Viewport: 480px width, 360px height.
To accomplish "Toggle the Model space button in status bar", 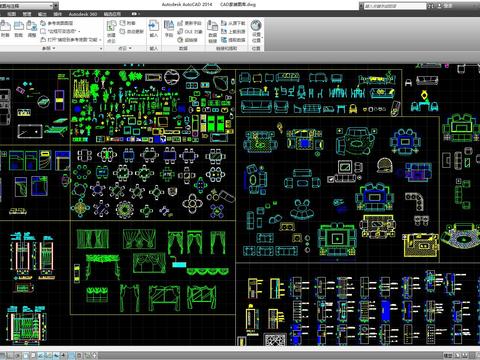I will pos(449,356).
